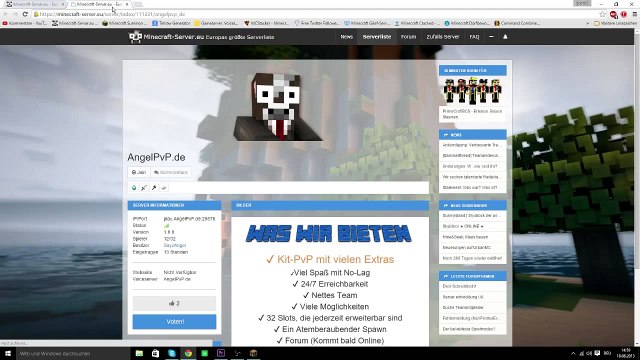The width and height of the screenshot is (640, 360).
Task: Click the voice server value beside Voiceserver
Action: tap(177, 279)
